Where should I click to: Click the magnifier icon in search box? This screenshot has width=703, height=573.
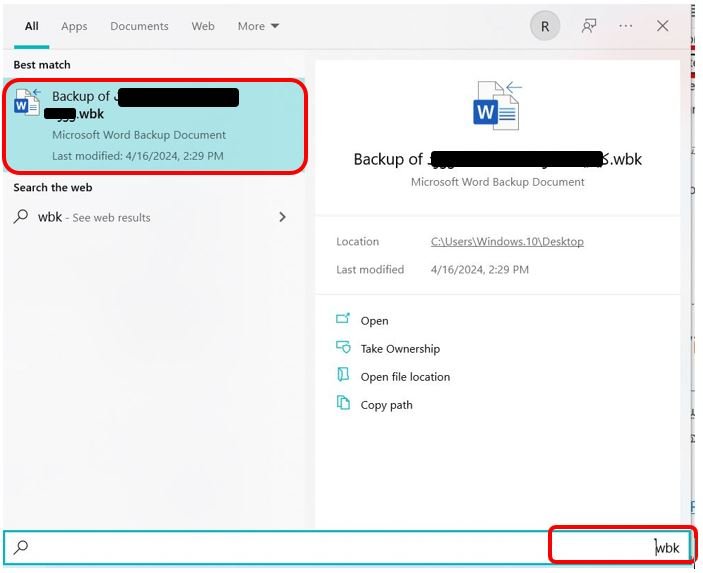[21, 547]
